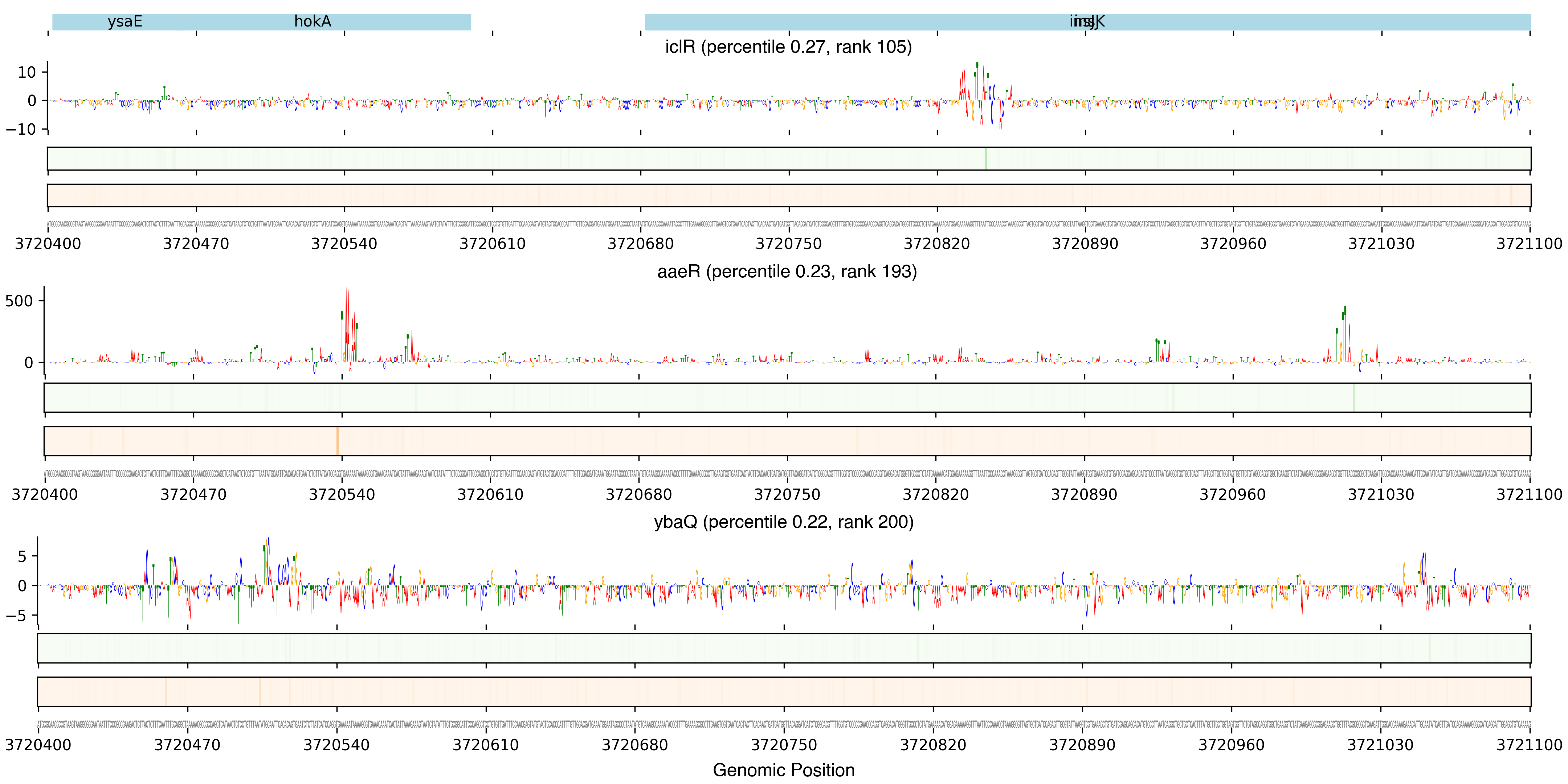Screen dimensions: 1568x784
Task: Click the hokA gene annotation label
Action: (312, 22)
